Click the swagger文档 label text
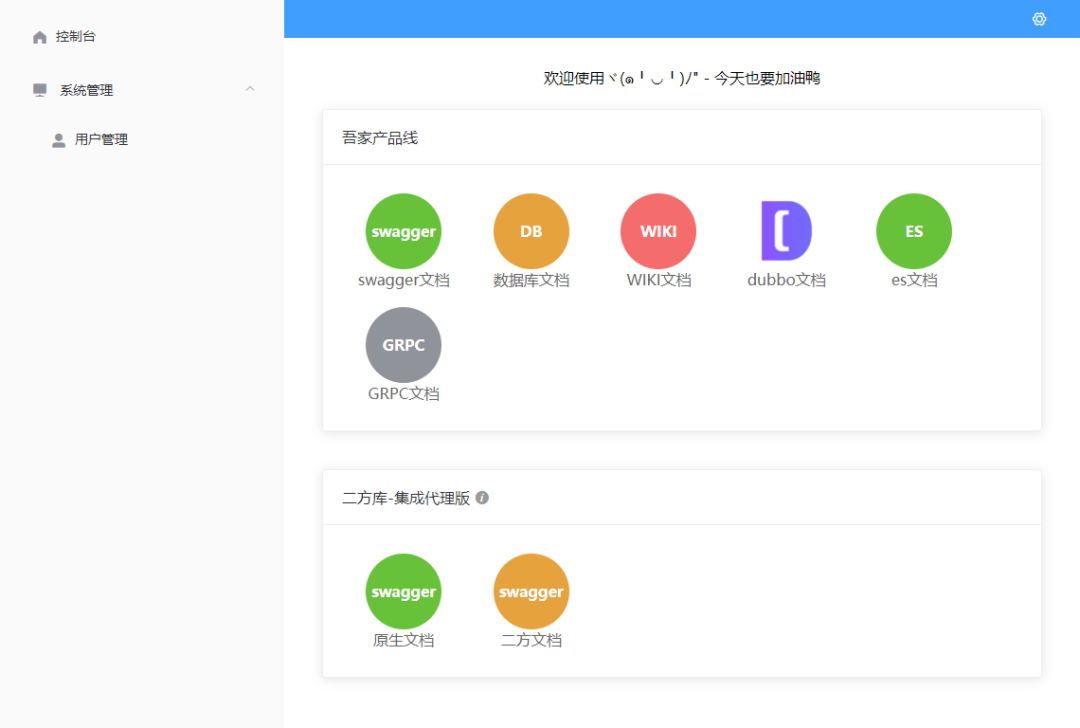This screenshot has height=728, width=1080. [x=403, y=280]
